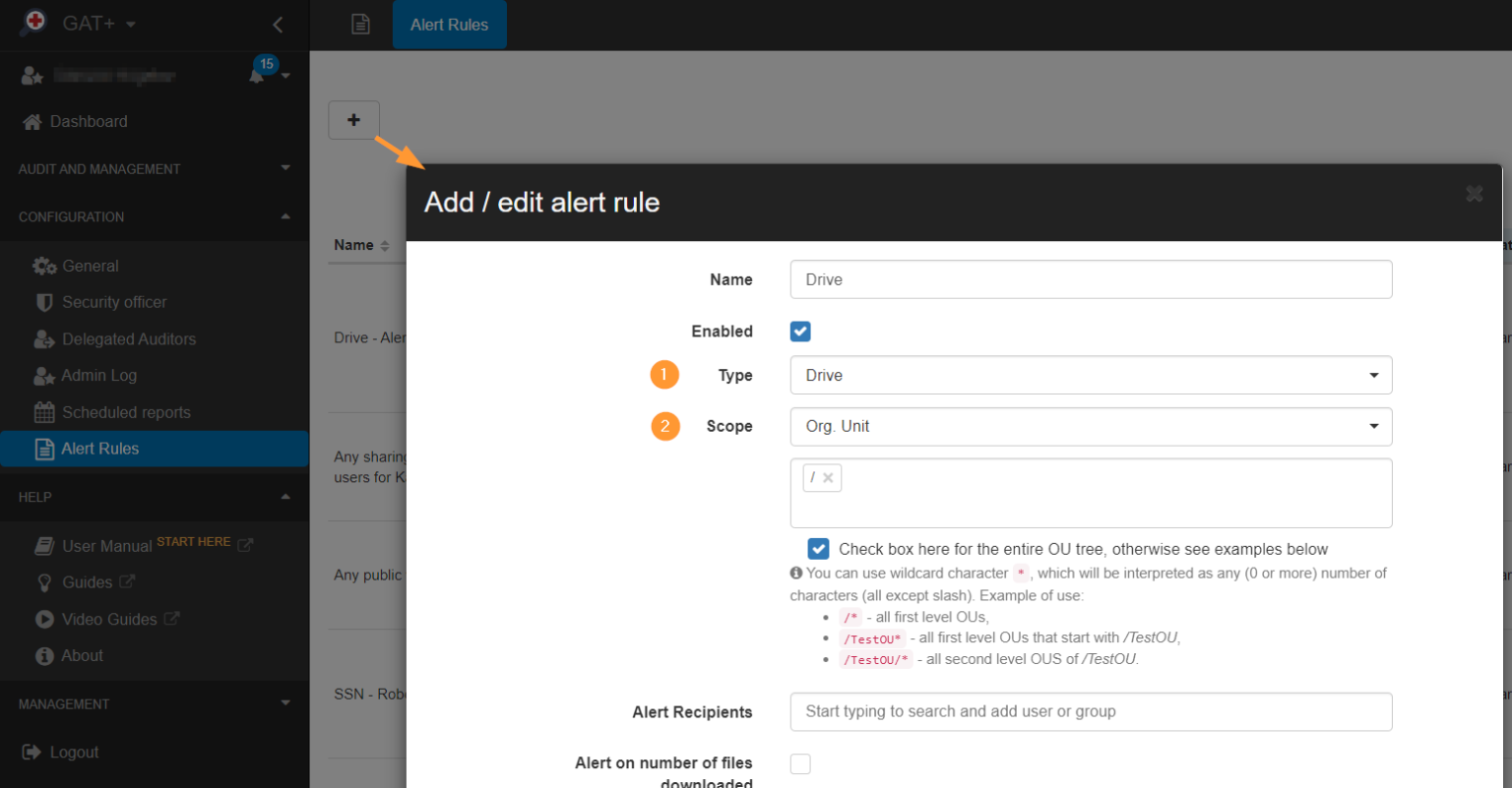1512x788 pixels.
Task: Select the document icon beside Alert Rules tab
Action: [360, 25]
